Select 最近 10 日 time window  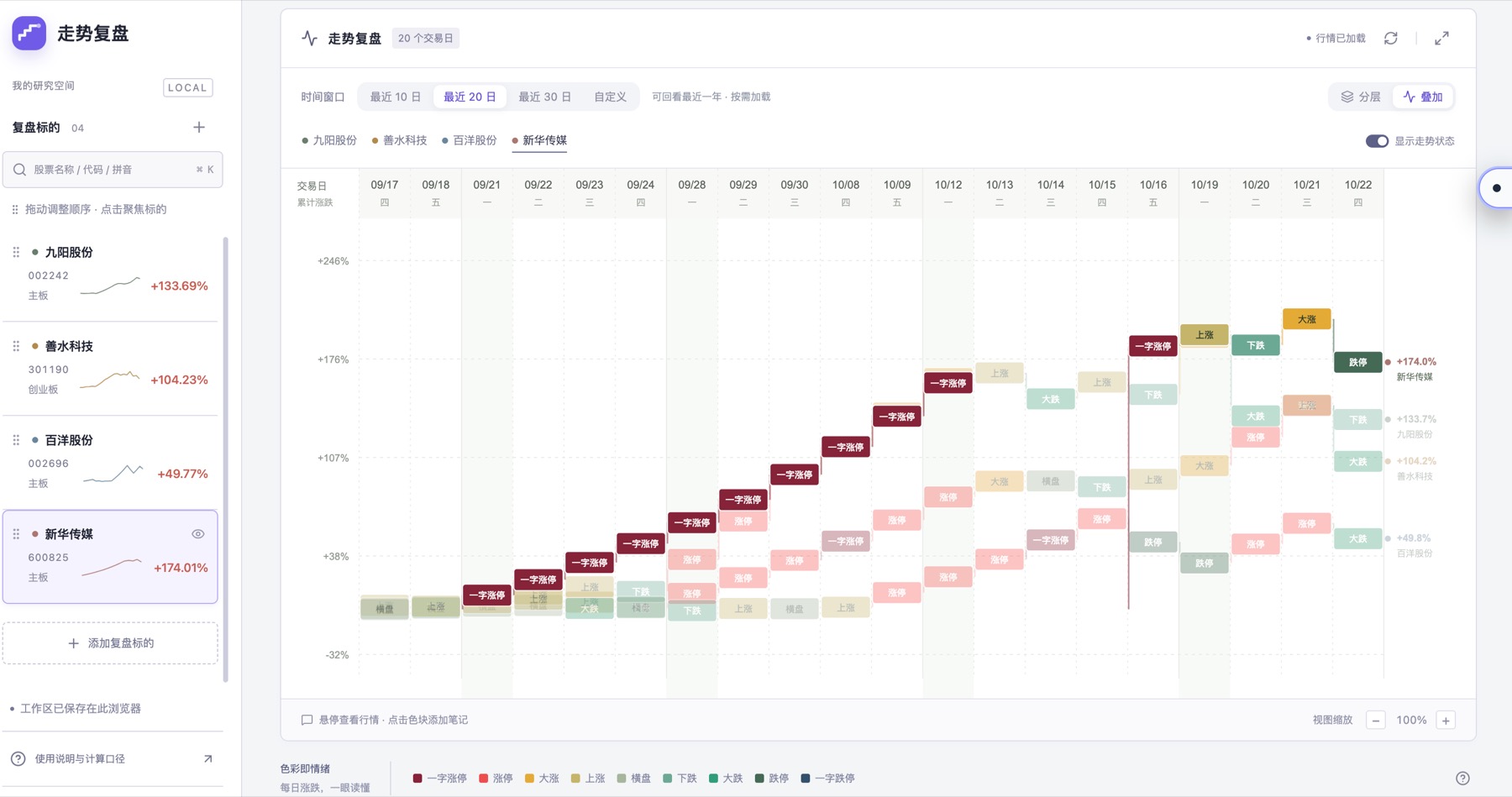coord(396,97)
